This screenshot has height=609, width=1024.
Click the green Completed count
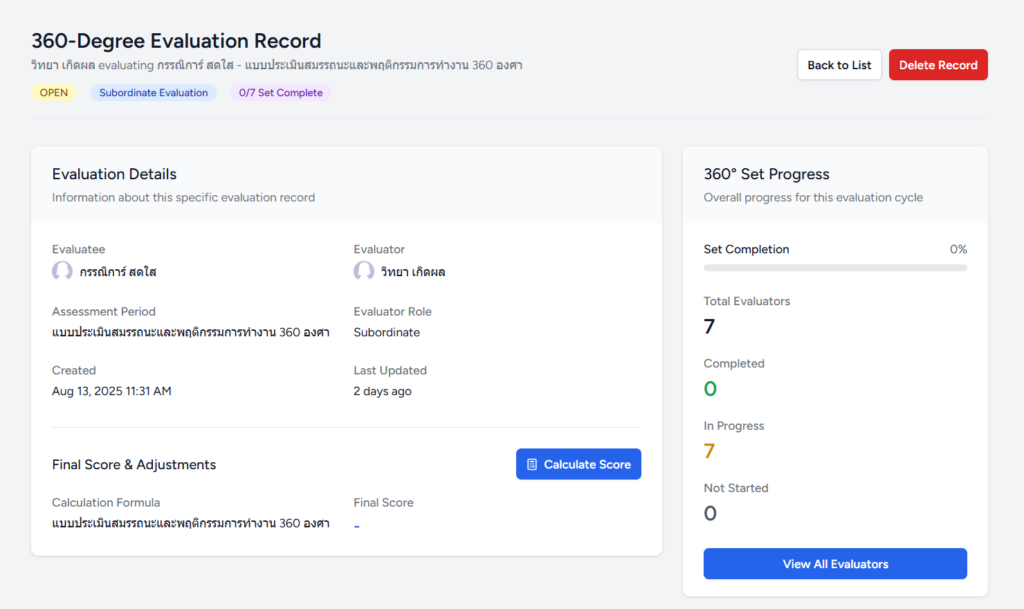click(x=710, y=389)
